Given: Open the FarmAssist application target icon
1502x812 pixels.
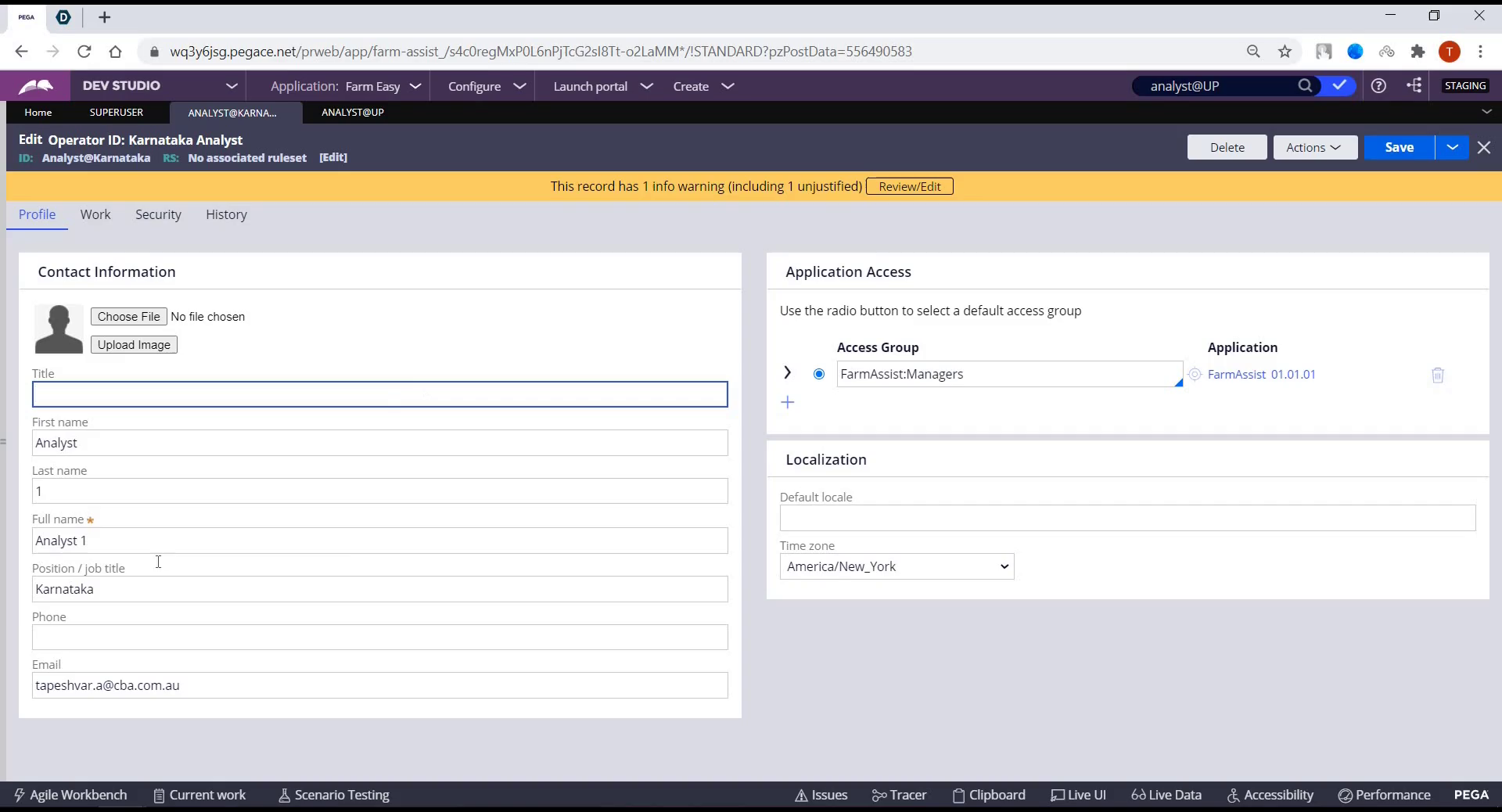Looking at the screenshot, I should (1195, 375).
